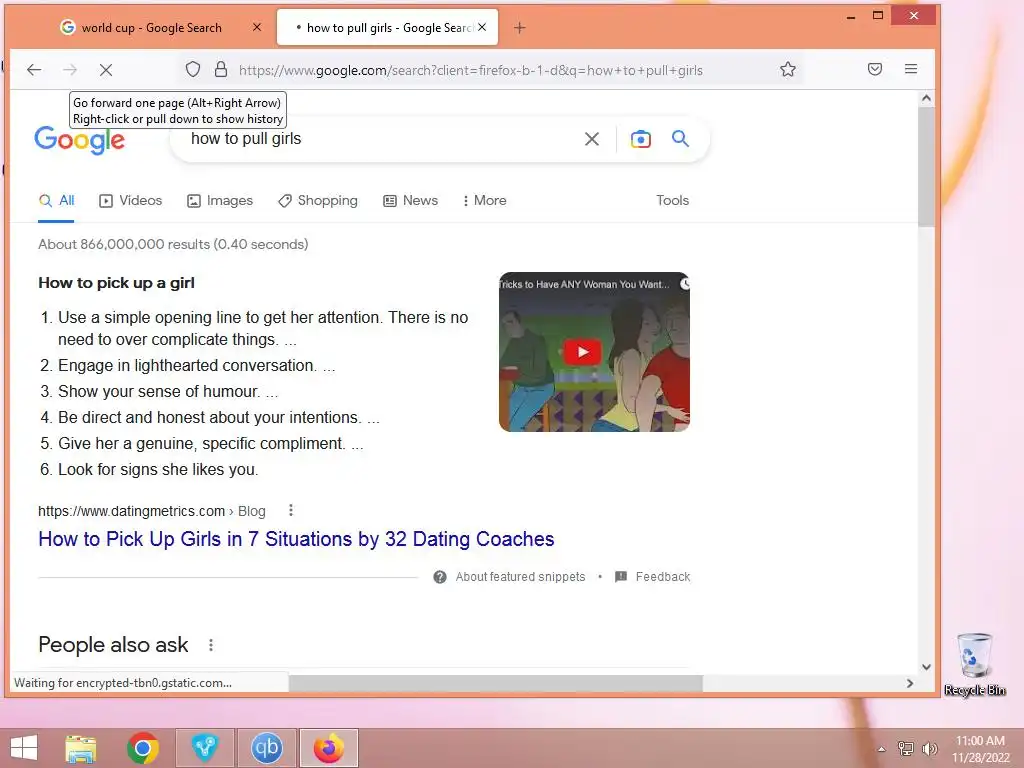Open About featured snippets info

509,577
